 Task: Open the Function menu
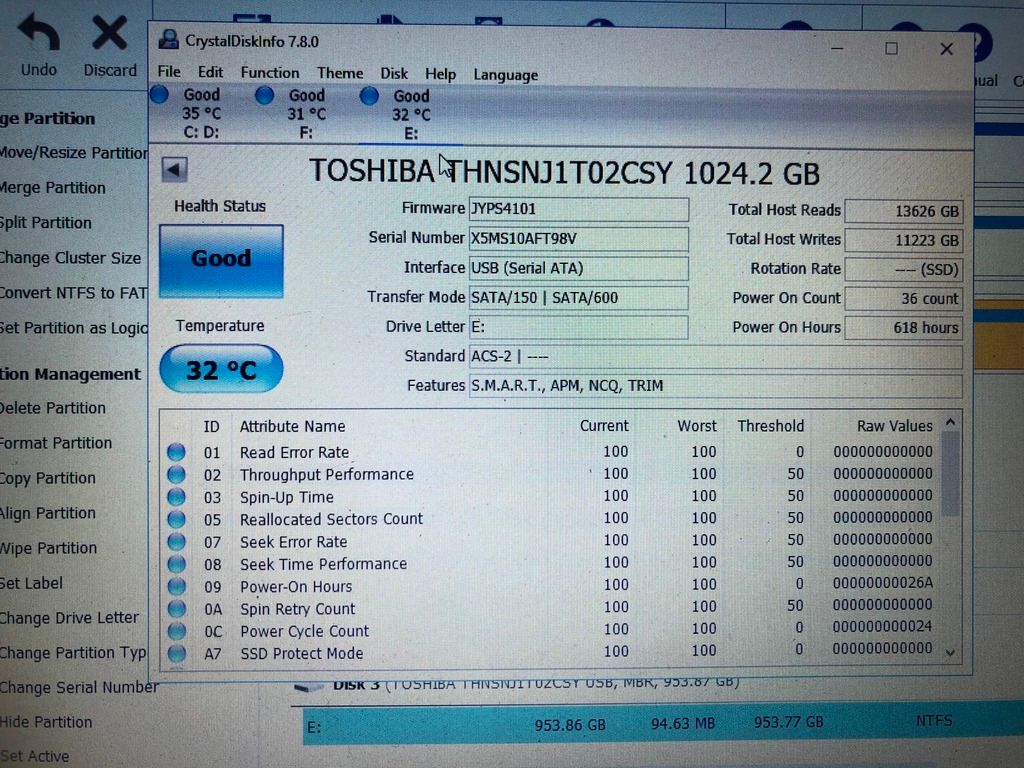(270, 72)
